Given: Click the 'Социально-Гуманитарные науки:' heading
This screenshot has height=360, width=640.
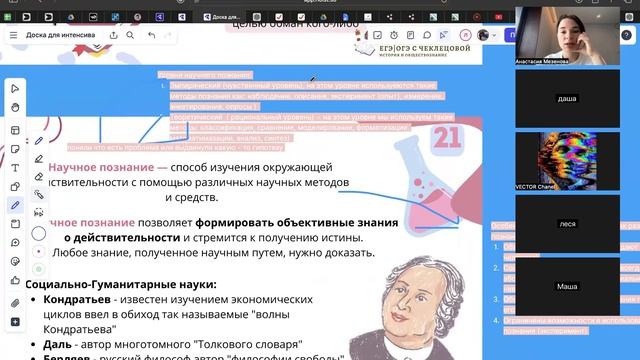Looking at the screenshot, I should [121, 284].
